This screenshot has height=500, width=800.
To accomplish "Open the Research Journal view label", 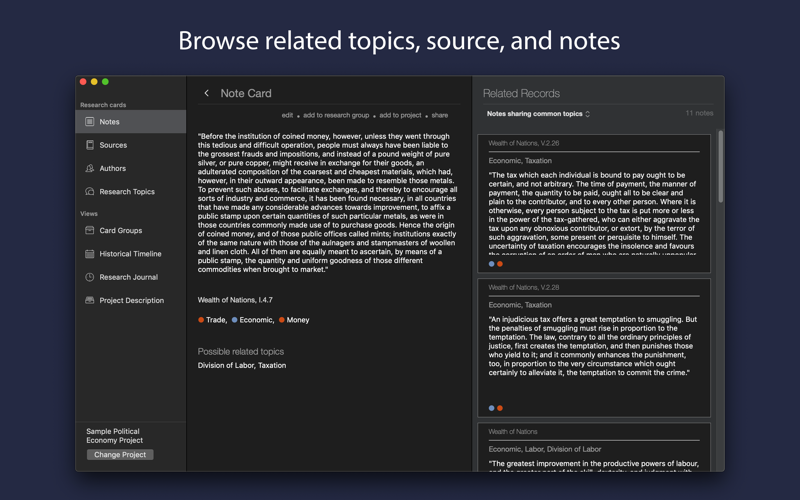I will (129, 277).
